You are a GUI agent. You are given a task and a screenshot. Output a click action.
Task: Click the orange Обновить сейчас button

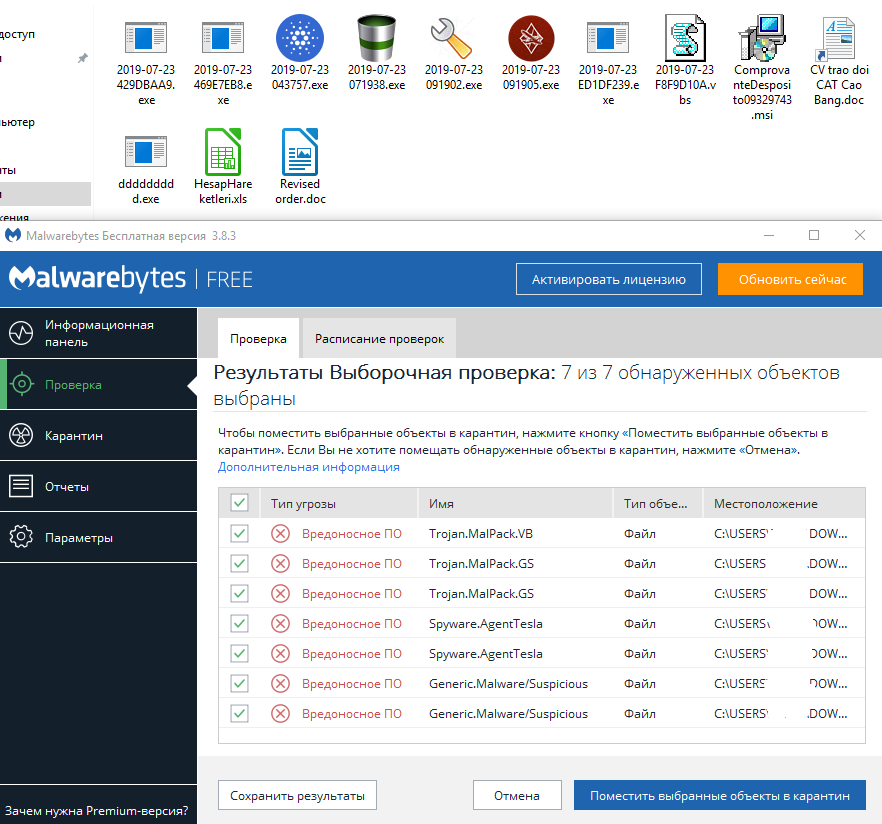pos(790,279)
